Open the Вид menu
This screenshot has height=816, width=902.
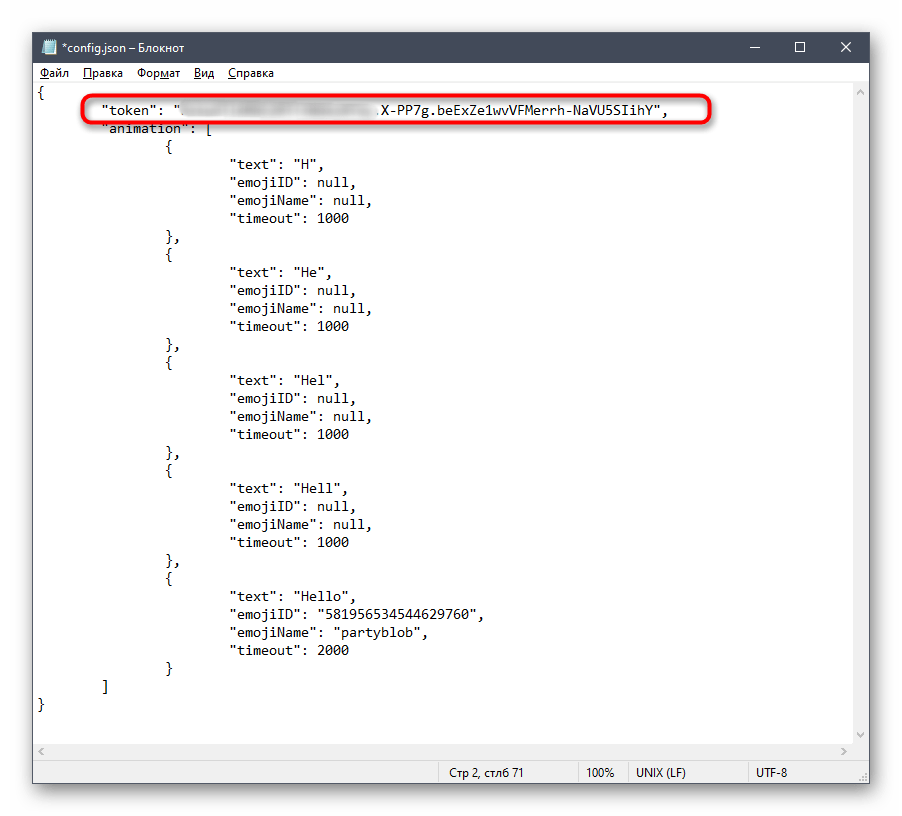pos(204,73)
